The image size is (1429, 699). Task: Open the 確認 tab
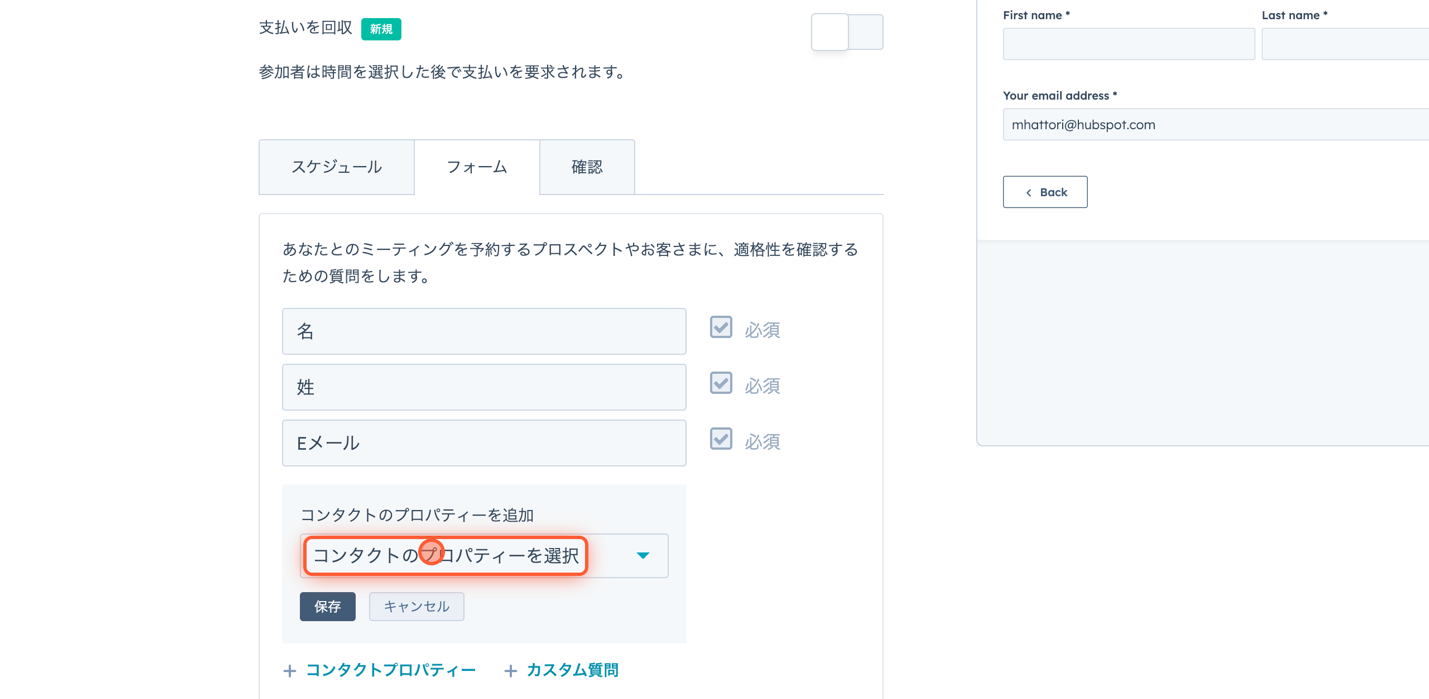[587, 167]
